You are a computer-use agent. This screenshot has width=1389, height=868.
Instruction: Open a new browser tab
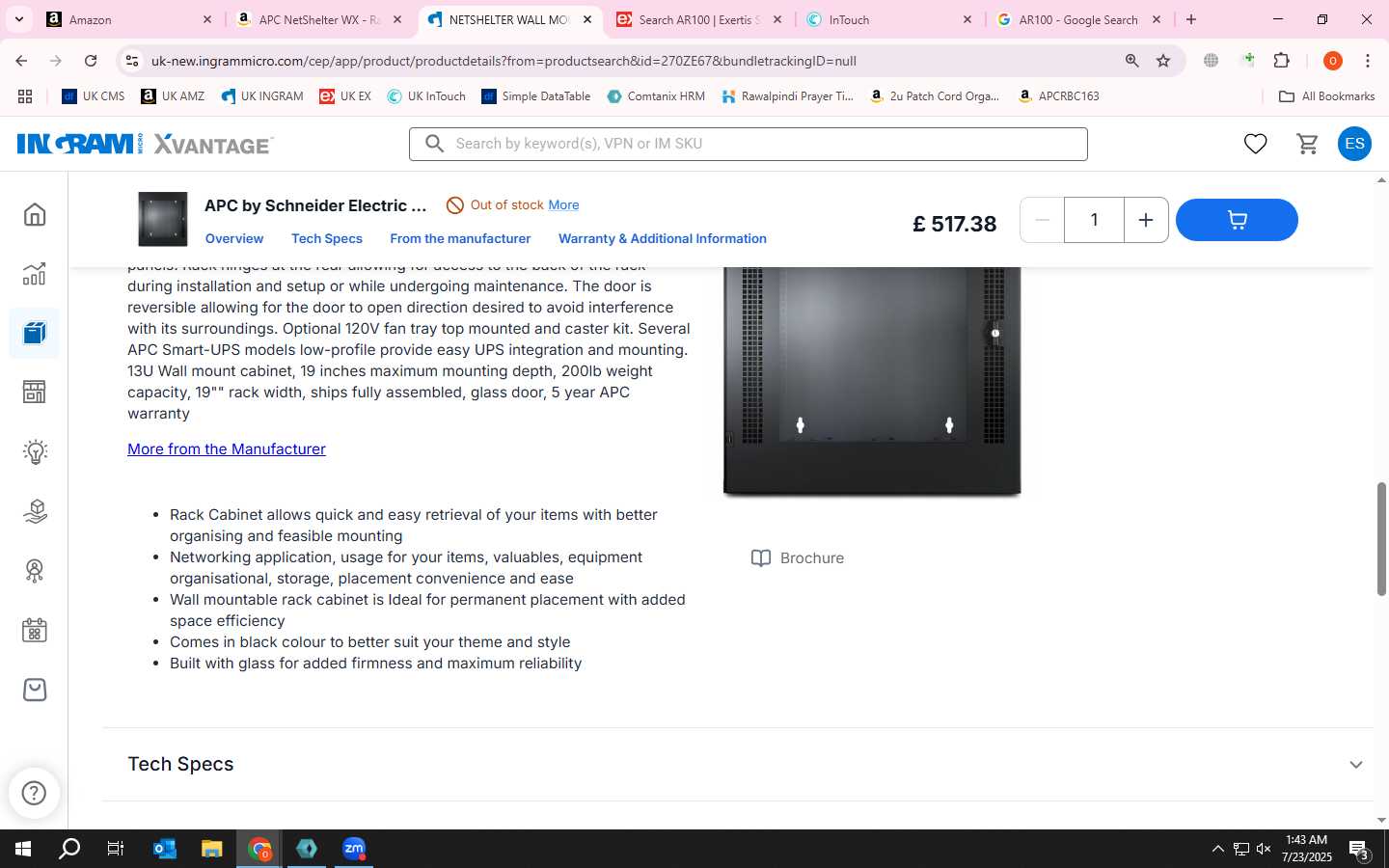1191,19
